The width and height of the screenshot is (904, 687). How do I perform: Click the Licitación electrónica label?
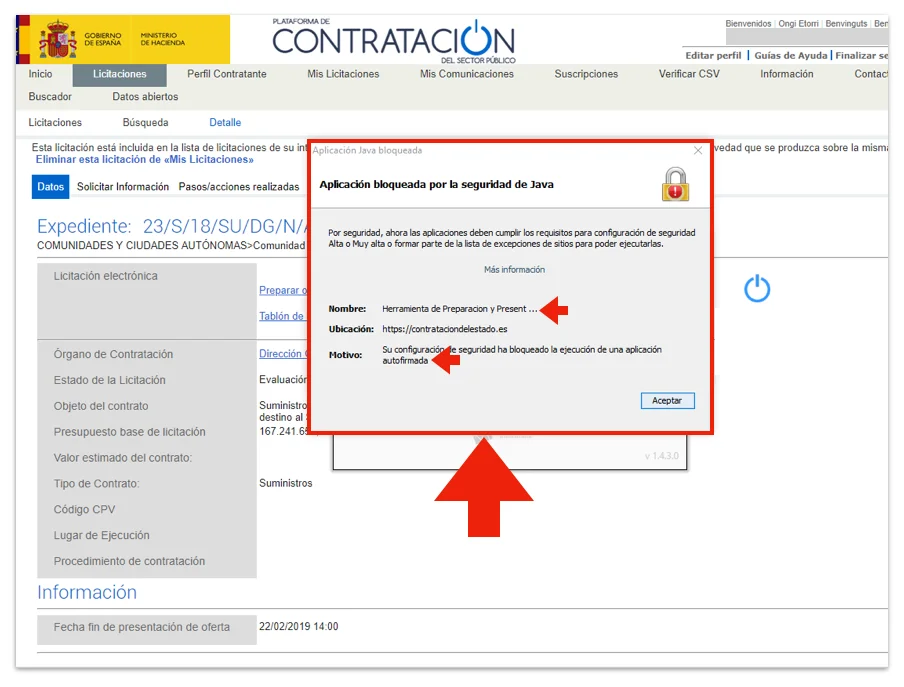[106, 276]
